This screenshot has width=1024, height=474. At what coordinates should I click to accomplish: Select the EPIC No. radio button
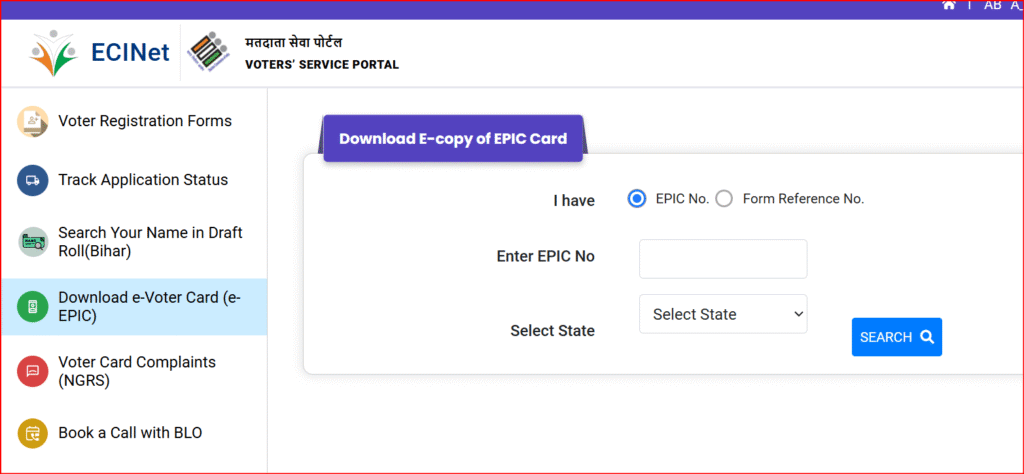tap(637, 198)
